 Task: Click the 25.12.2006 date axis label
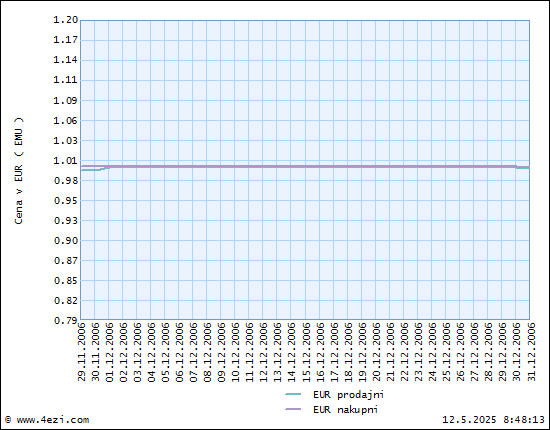pos(447,352)
